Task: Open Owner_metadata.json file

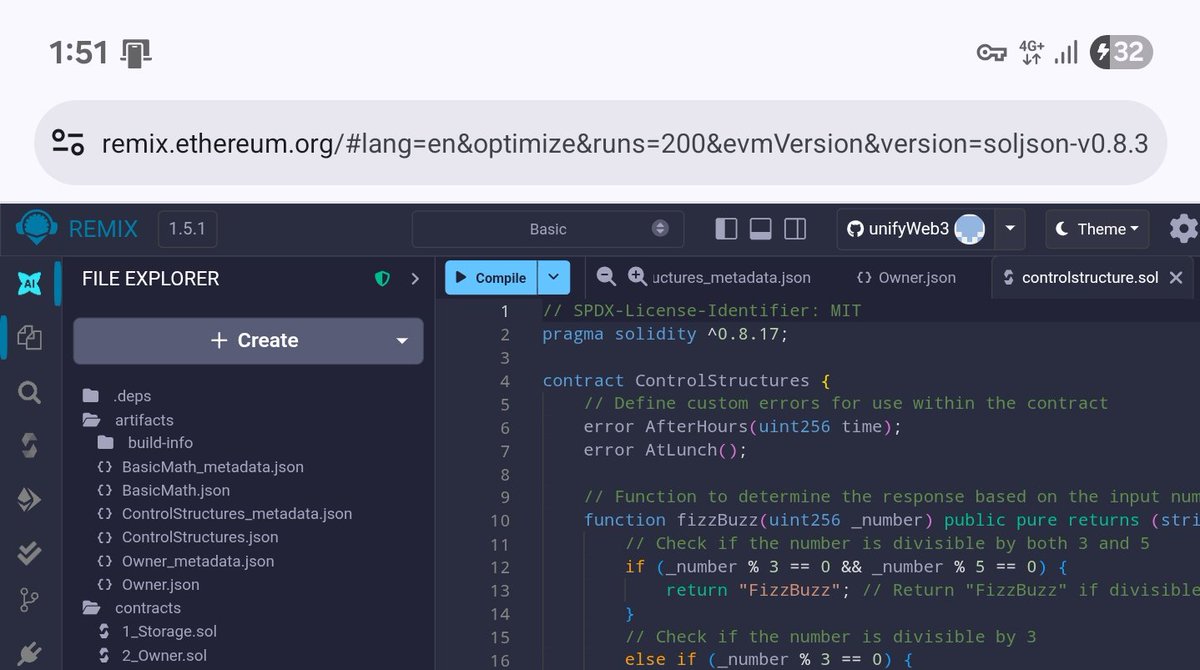Action: click(x=197, y=561)
